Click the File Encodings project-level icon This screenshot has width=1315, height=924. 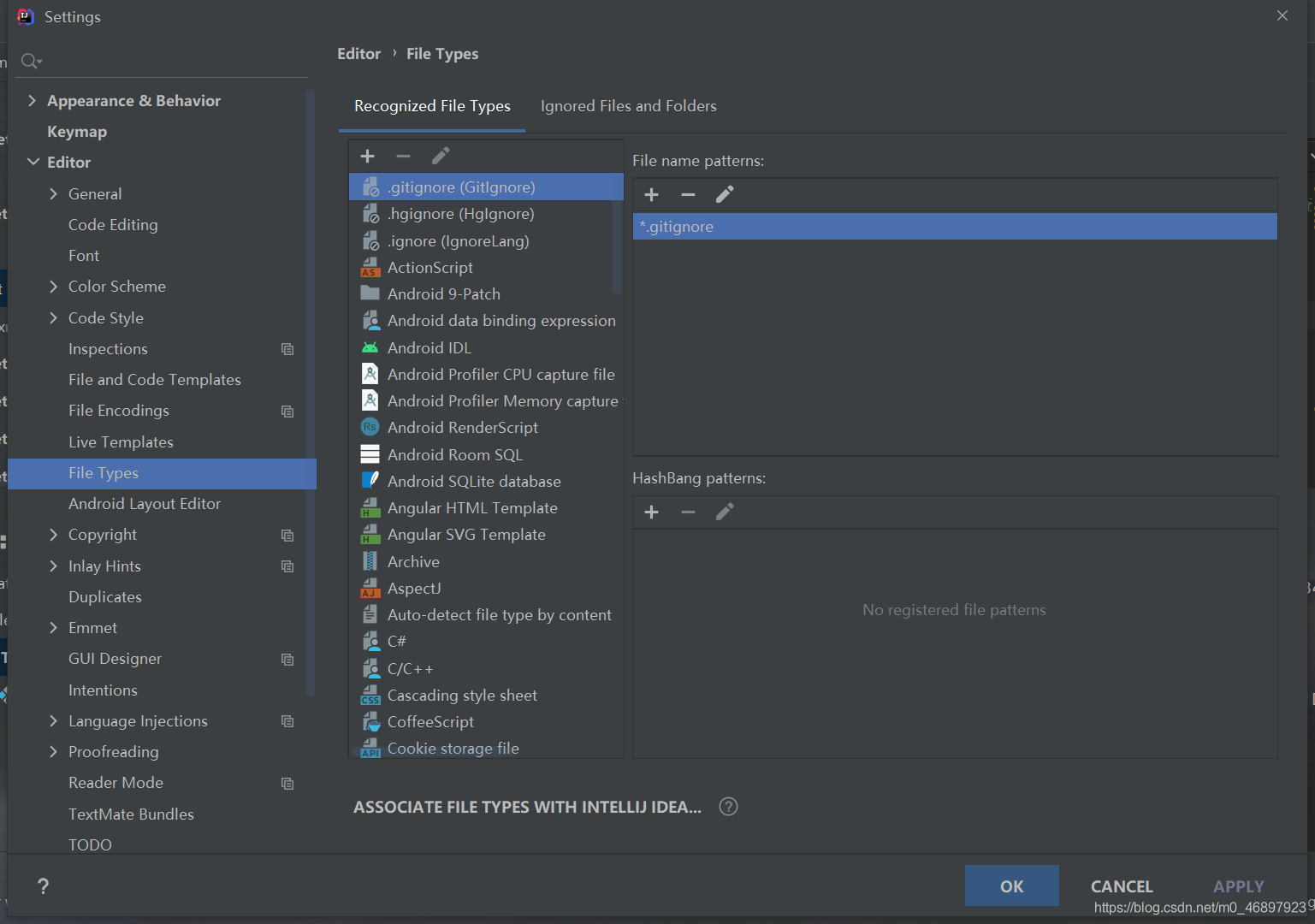[287, 412]
